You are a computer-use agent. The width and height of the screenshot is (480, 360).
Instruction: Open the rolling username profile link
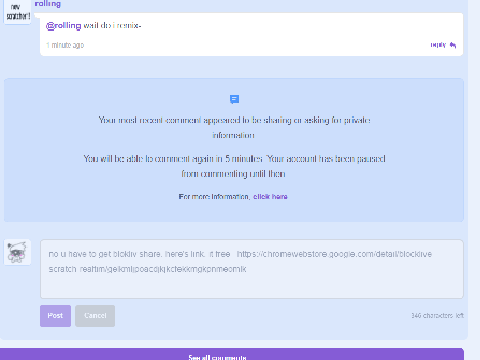coord(48,4)
